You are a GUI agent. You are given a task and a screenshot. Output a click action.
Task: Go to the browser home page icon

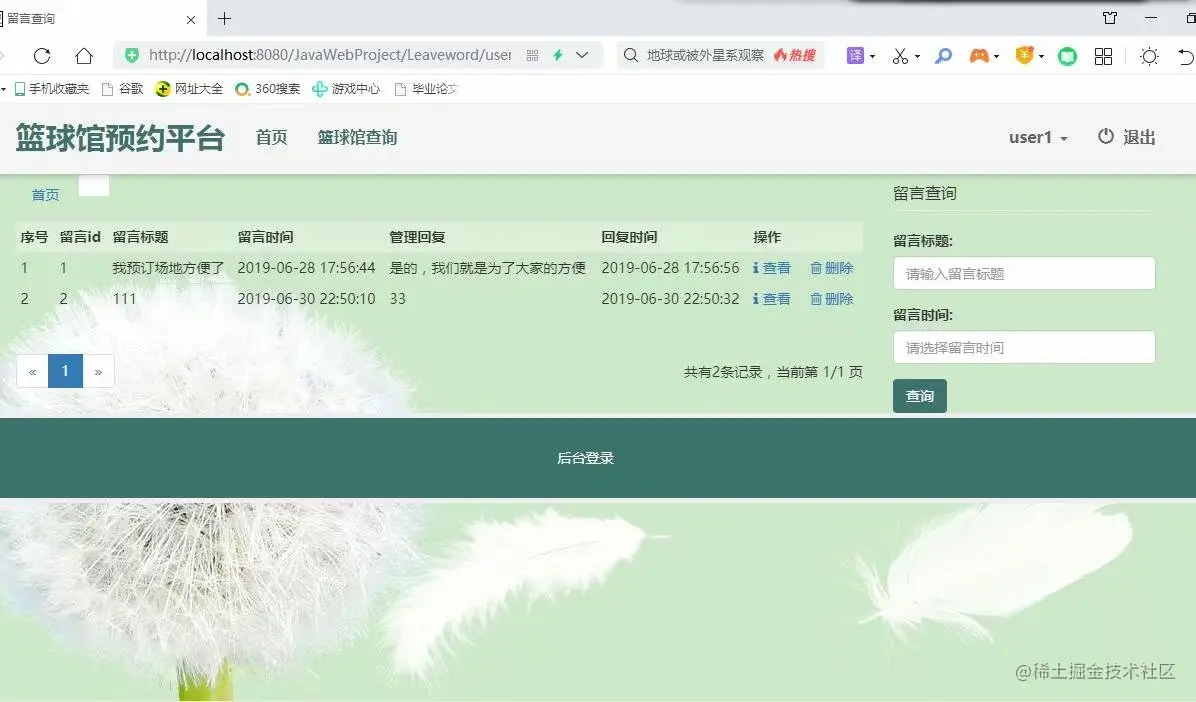pyautogui.click(x=84, y=56)
